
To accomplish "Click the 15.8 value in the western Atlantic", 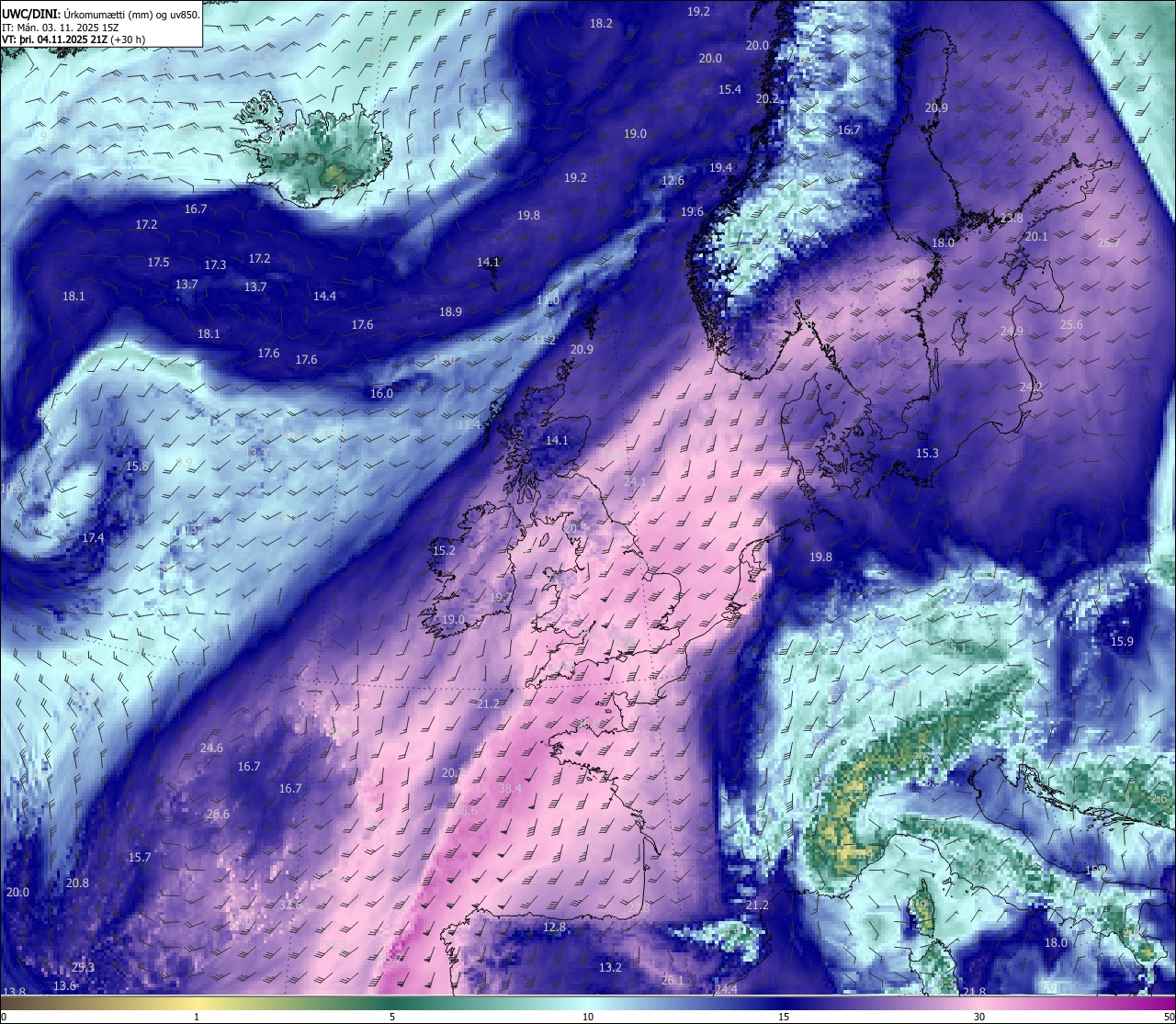I will (x=137, y=466).
